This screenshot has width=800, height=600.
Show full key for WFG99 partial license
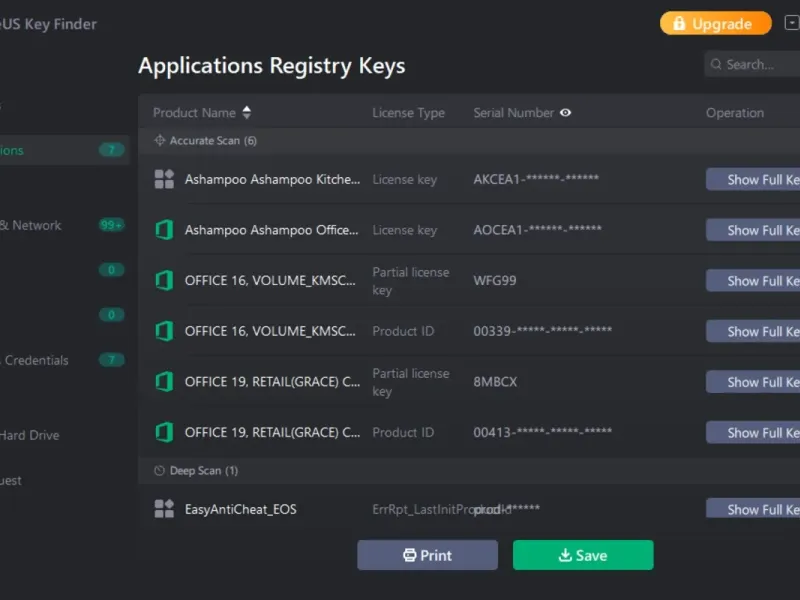753,280
